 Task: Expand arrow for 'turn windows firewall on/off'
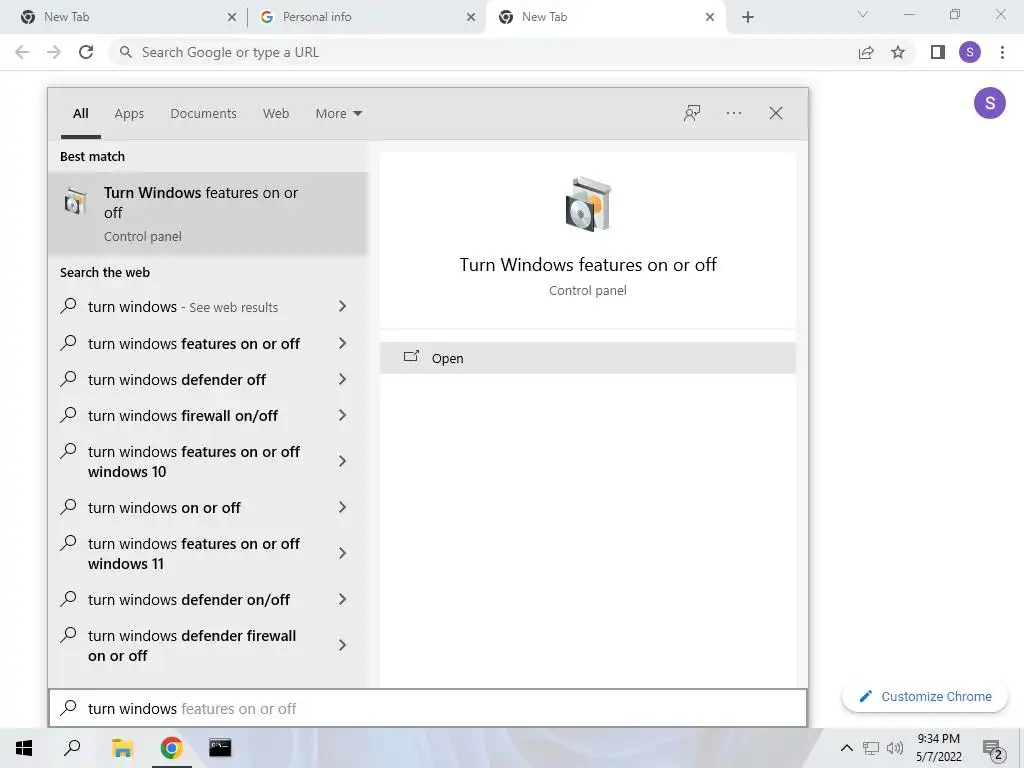pos(342,415)
